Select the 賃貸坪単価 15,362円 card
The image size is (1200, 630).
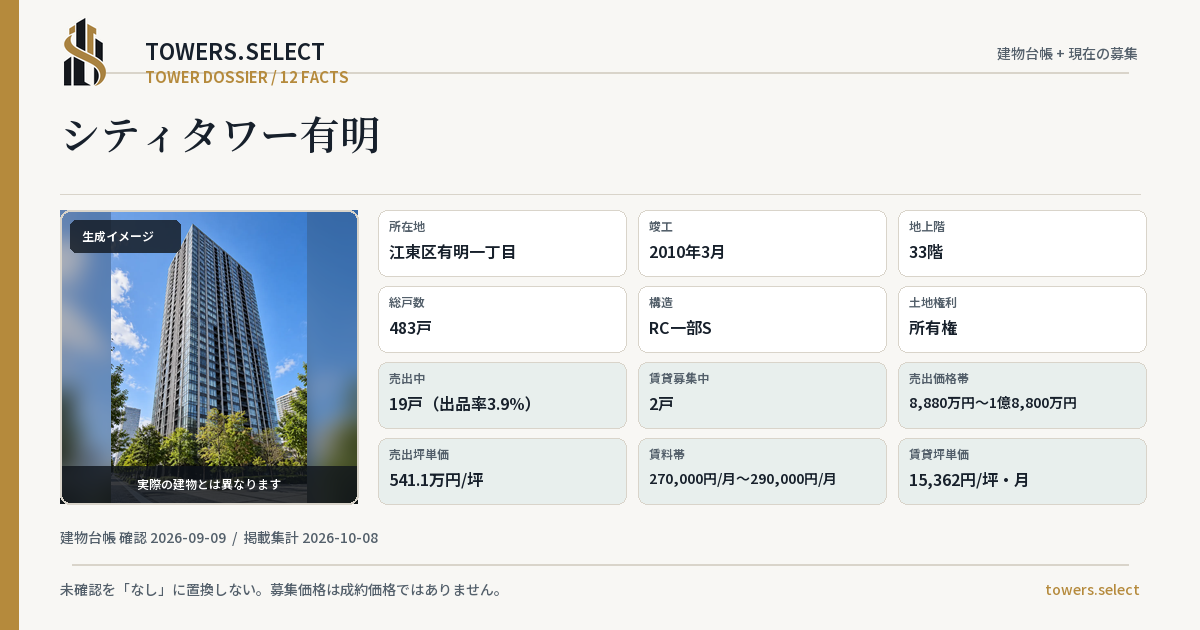1022,471
